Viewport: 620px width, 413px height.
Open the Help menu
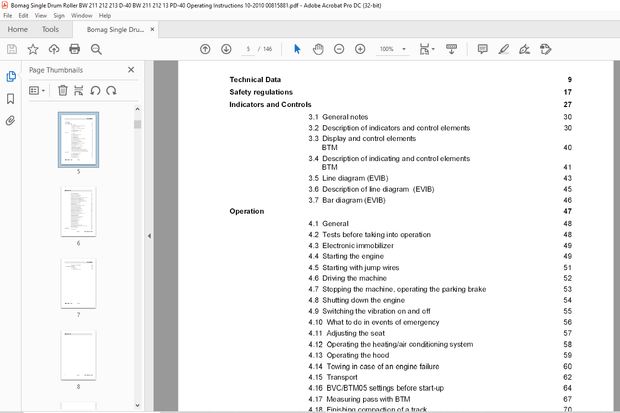click(x=105, y=15)
